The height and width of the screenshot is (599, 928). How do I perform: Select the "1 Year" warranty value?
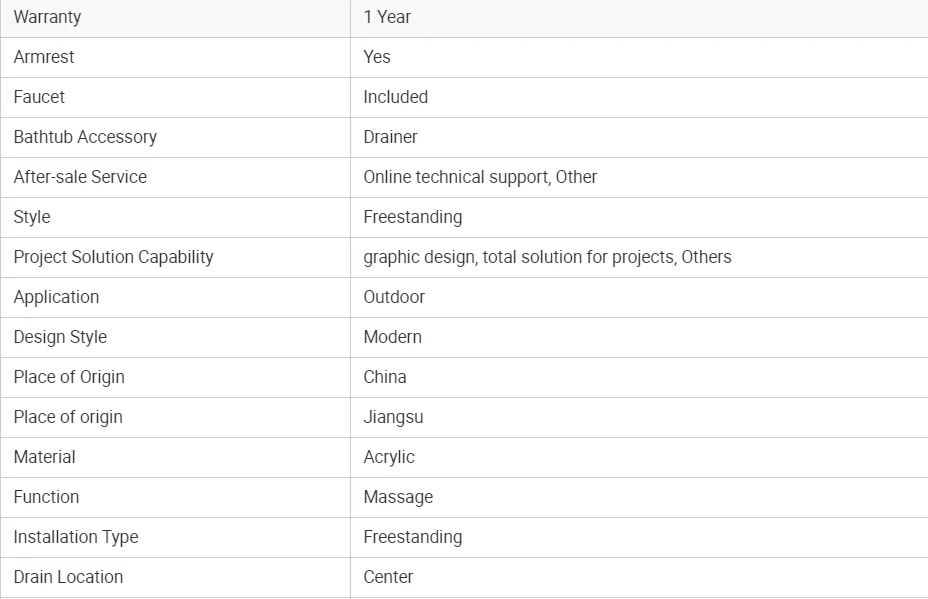(387, 17)
